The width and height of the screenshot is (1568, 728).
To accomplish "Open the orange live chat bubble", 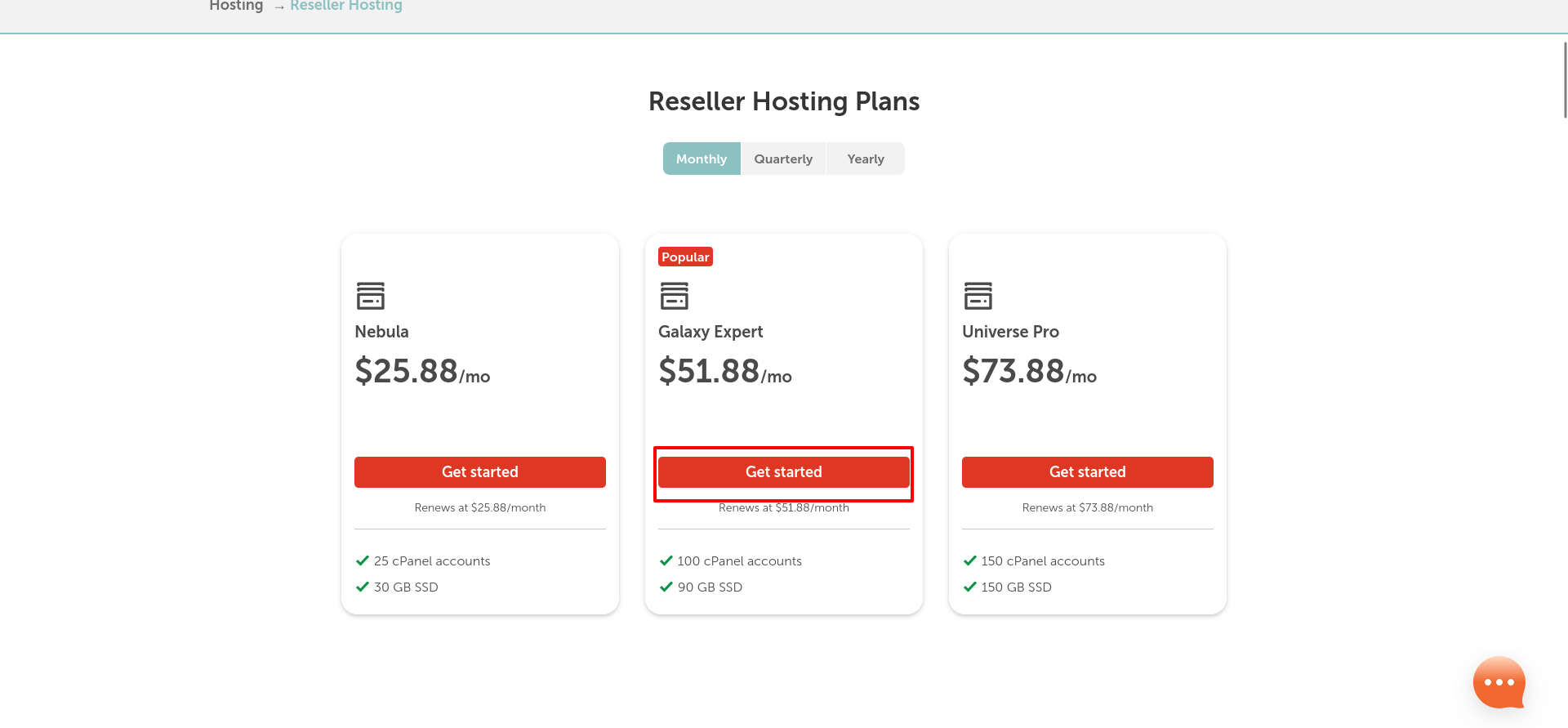I will (1499, 682).
